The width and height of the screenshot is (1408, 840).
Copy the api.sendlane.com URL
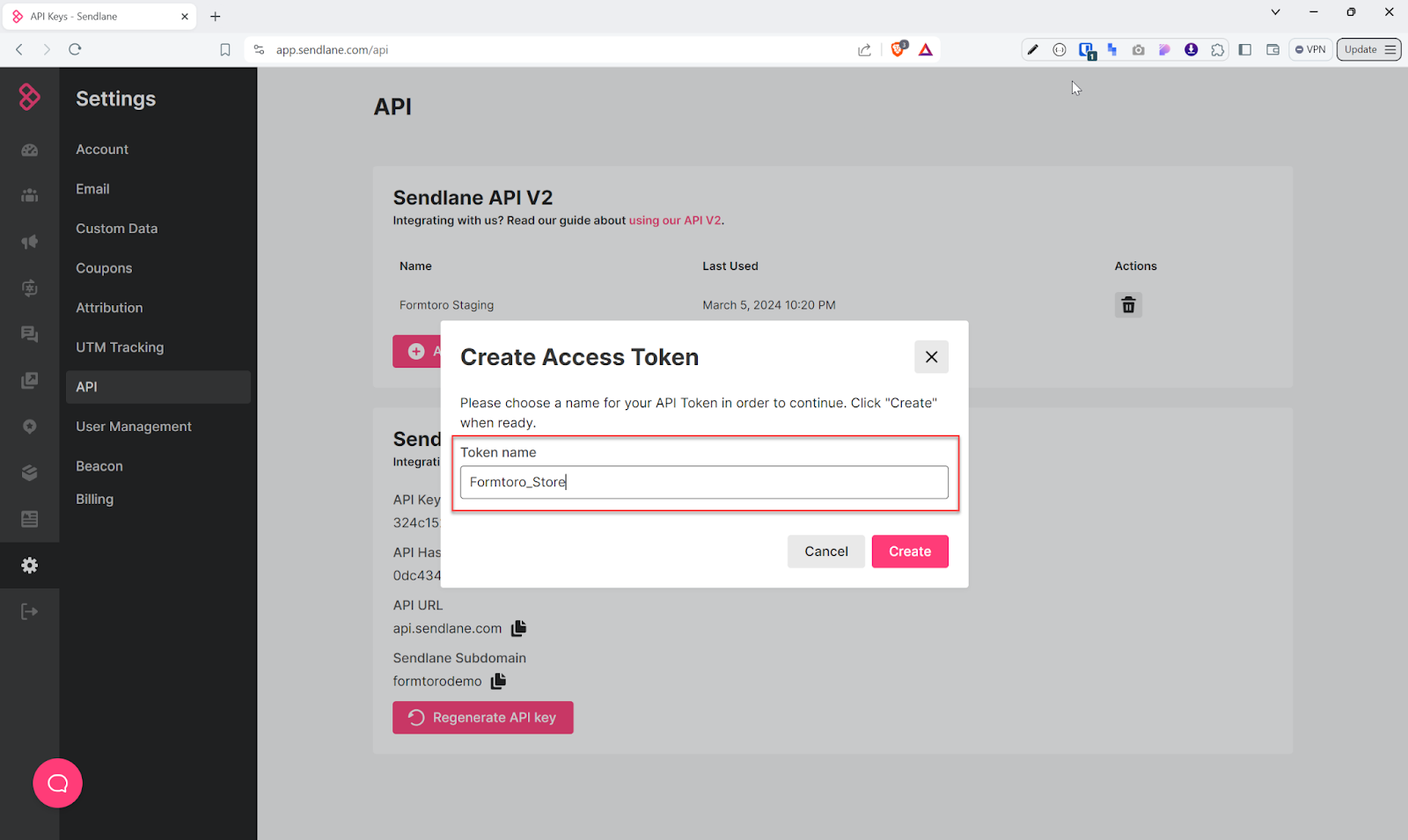click(x=519, y=628)
